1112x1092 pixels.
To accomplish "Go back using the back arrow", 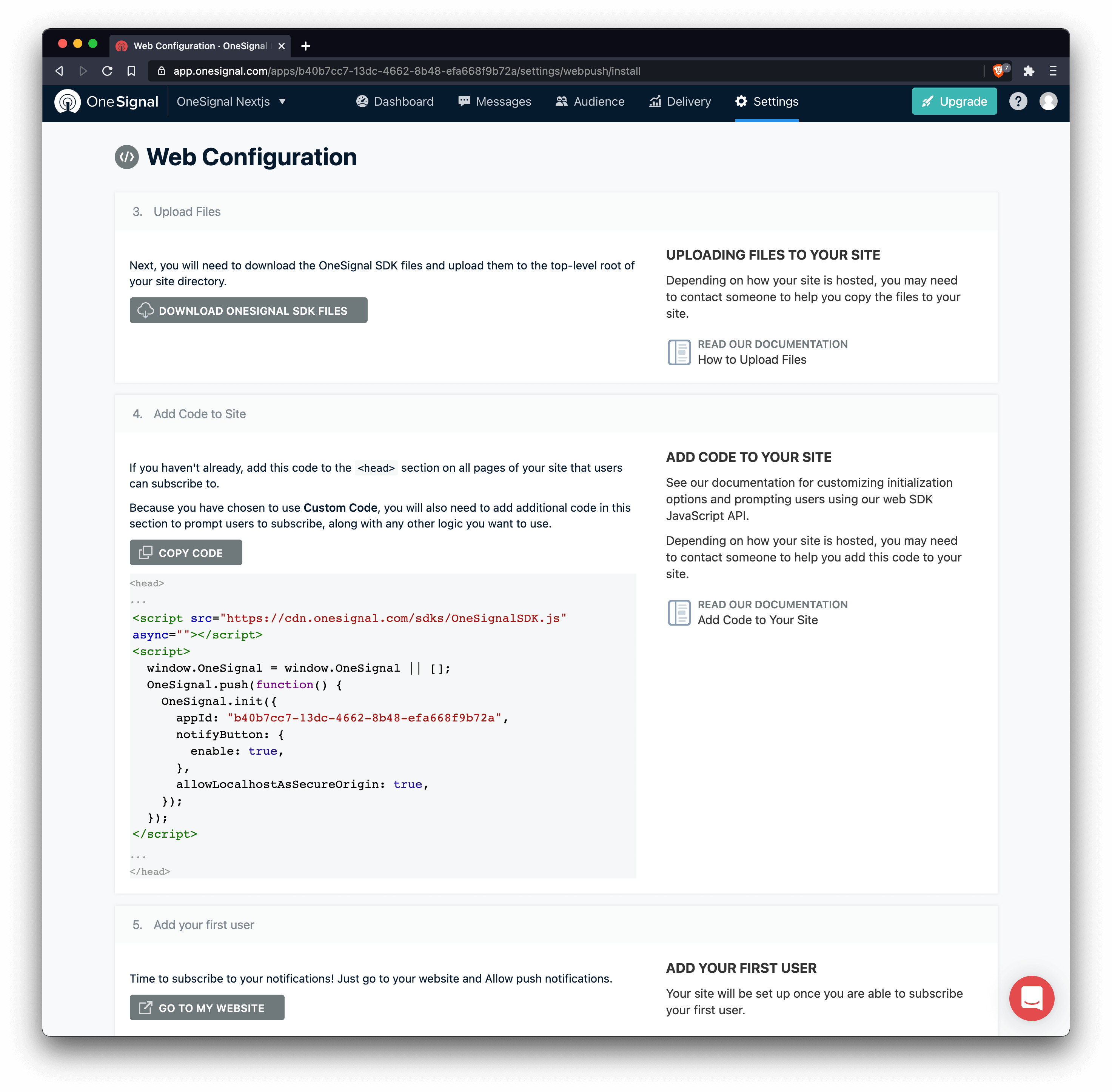I will click(x=59, y=71).
